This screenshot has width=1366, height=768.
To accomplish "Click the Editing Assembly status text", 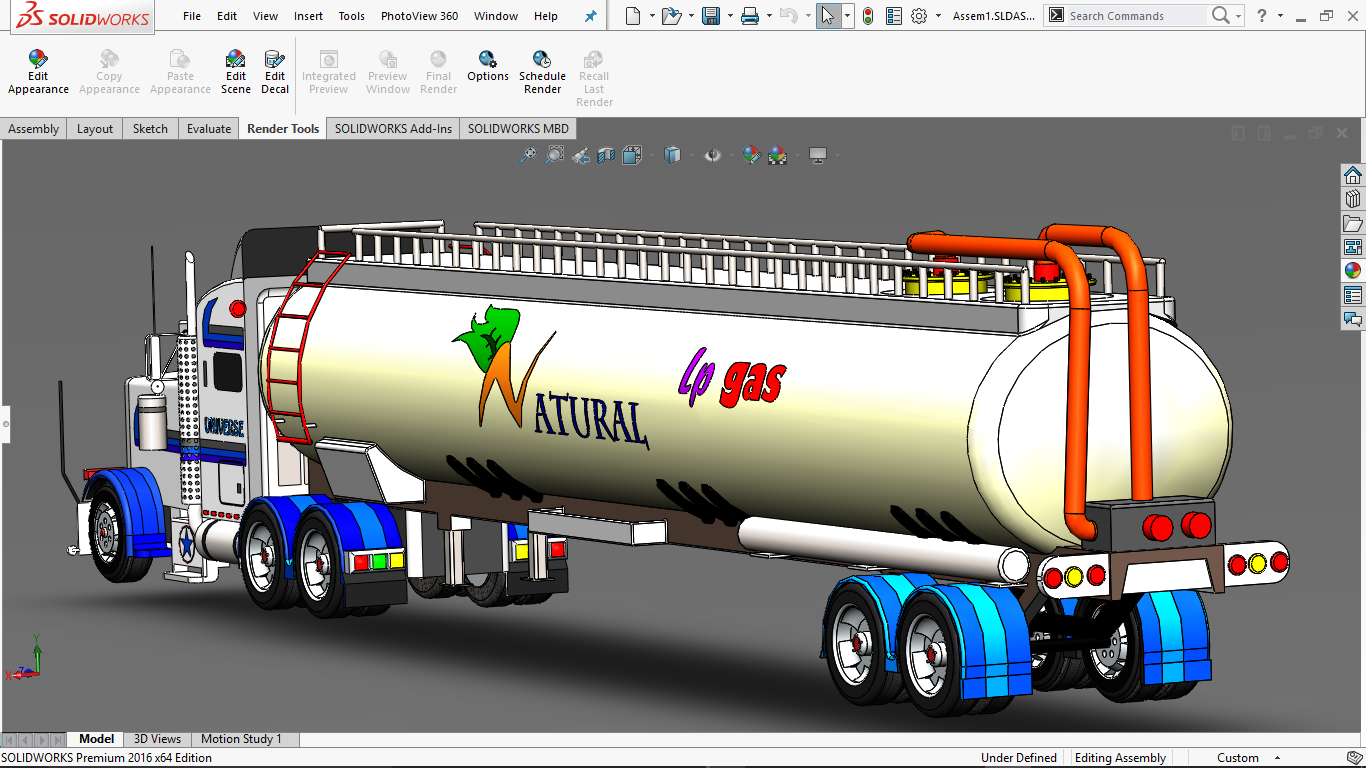I will coord(1120,758).
